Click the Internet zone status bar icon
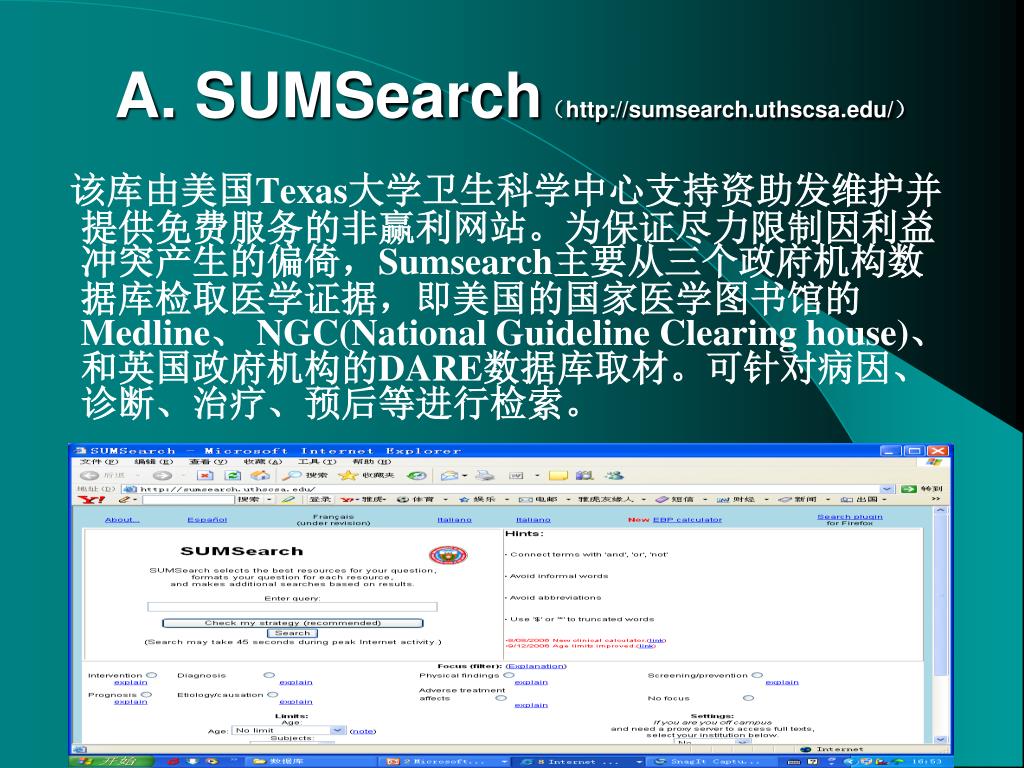1024x768 pixels. [x=805, y=749]
